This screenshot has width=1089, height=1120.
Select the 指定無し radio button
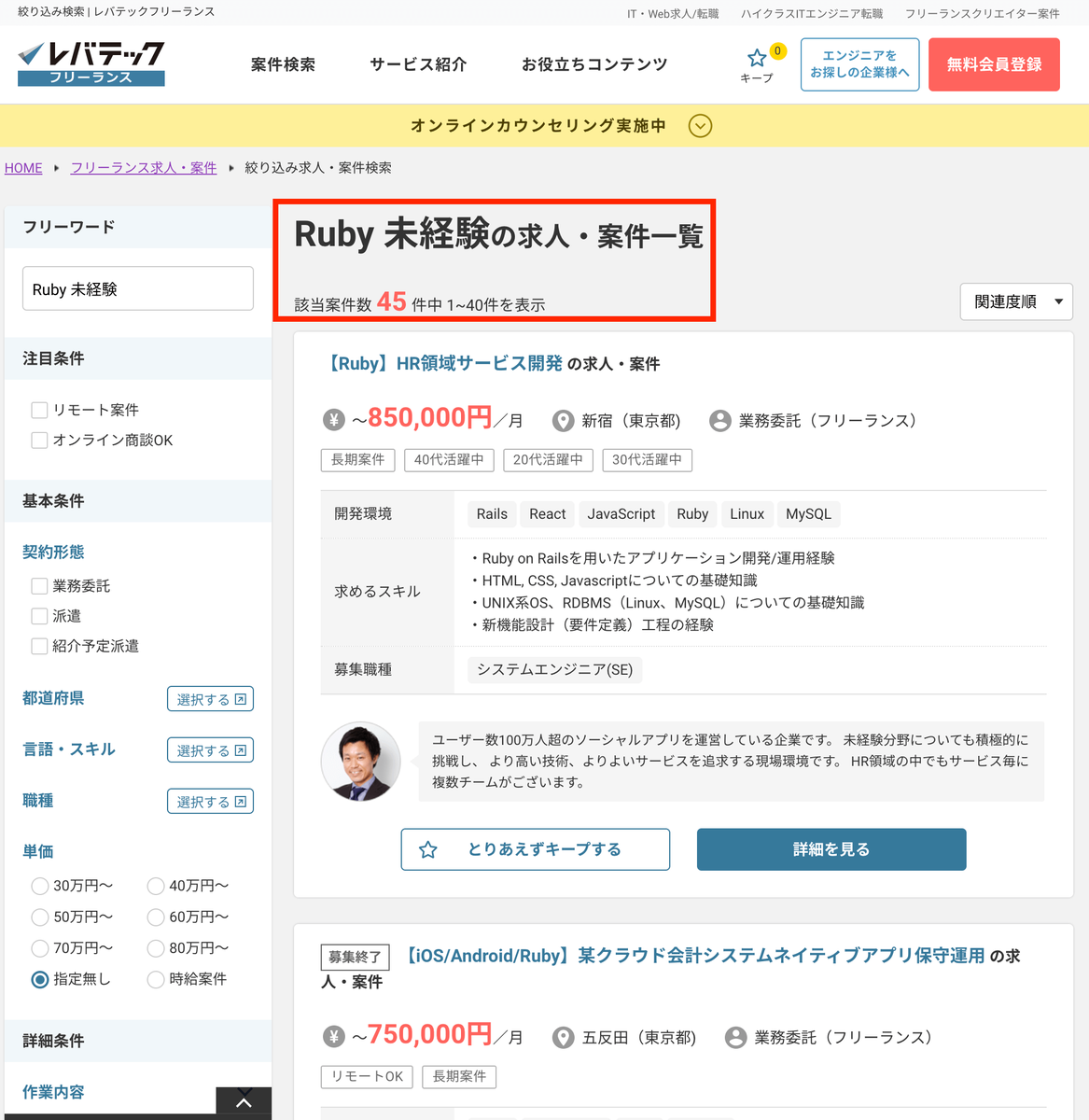click(x=39, y=979)
